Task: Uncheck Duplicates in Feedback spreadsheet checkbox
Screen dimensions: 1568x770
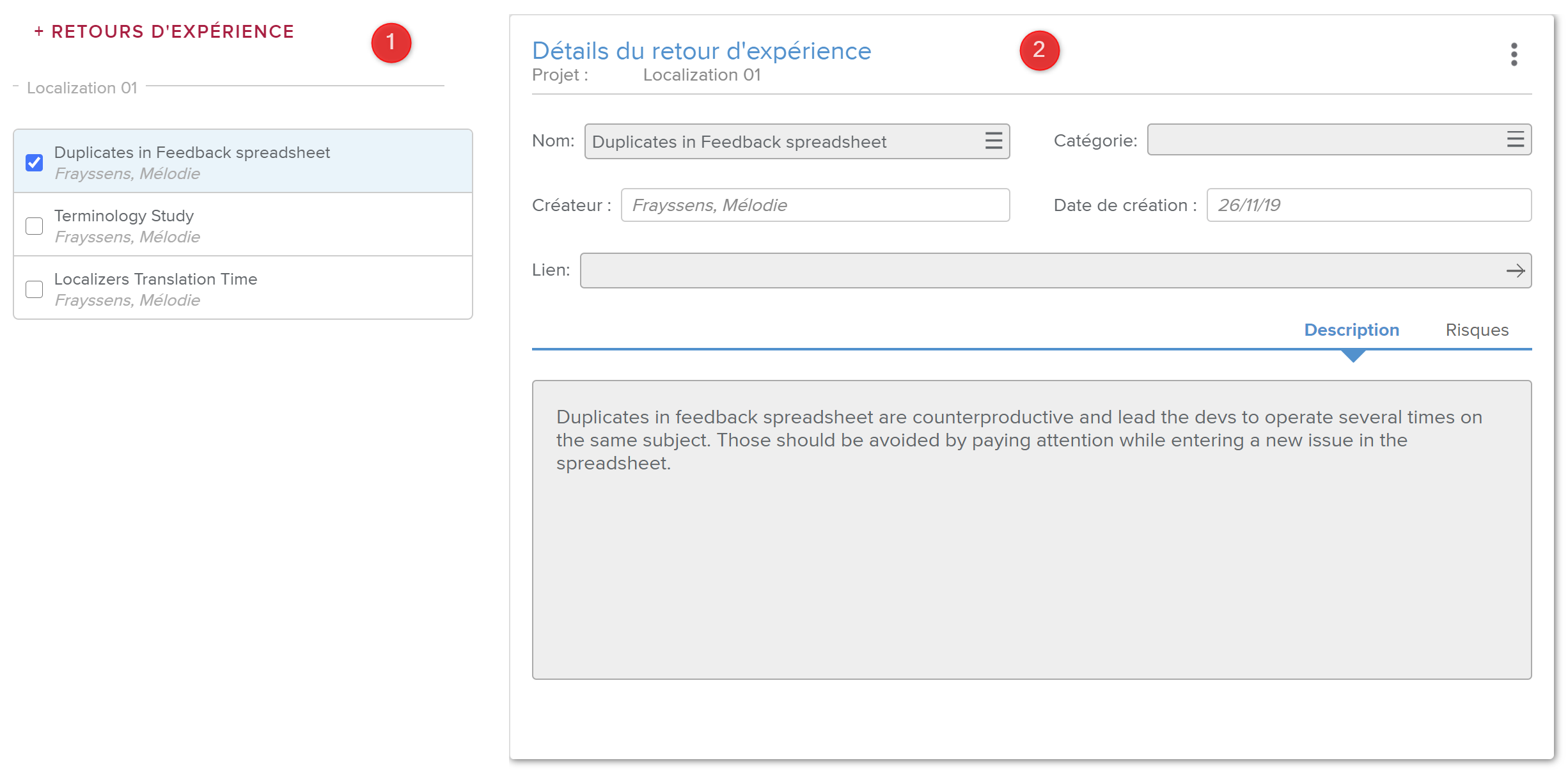Action: (x=35, y=162)
